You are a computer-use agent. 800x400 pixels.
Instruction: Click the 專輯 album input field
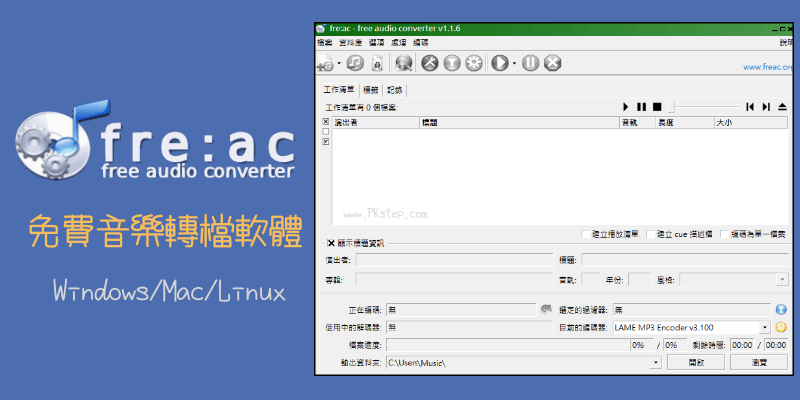click(454, 280)
